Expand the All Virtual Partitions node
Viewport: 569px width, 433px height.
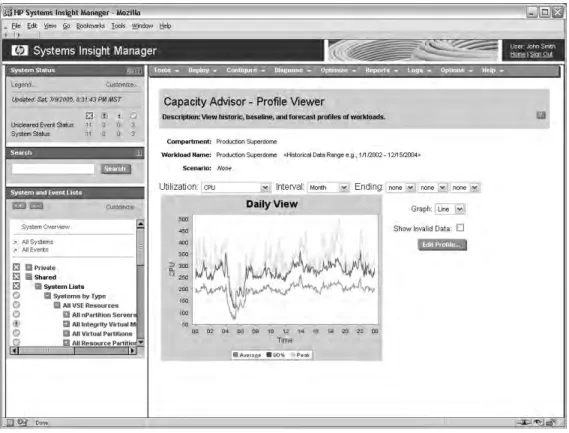[66, 333]
